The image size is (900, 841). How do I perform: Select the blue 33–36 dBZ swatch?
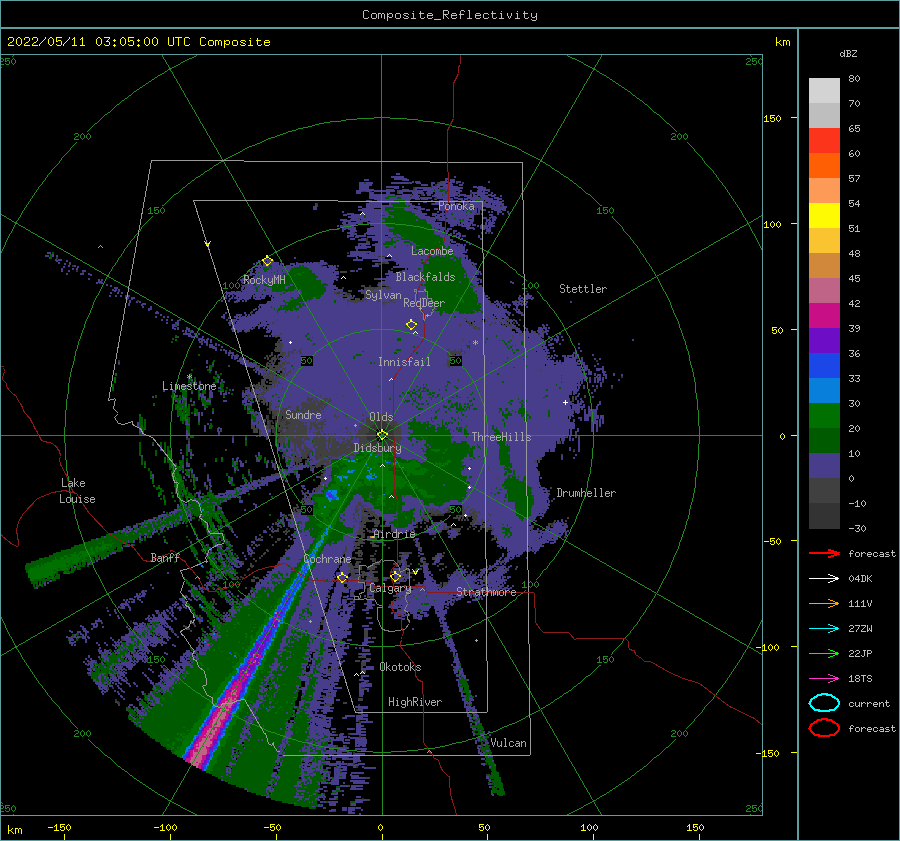pos(824,366)
